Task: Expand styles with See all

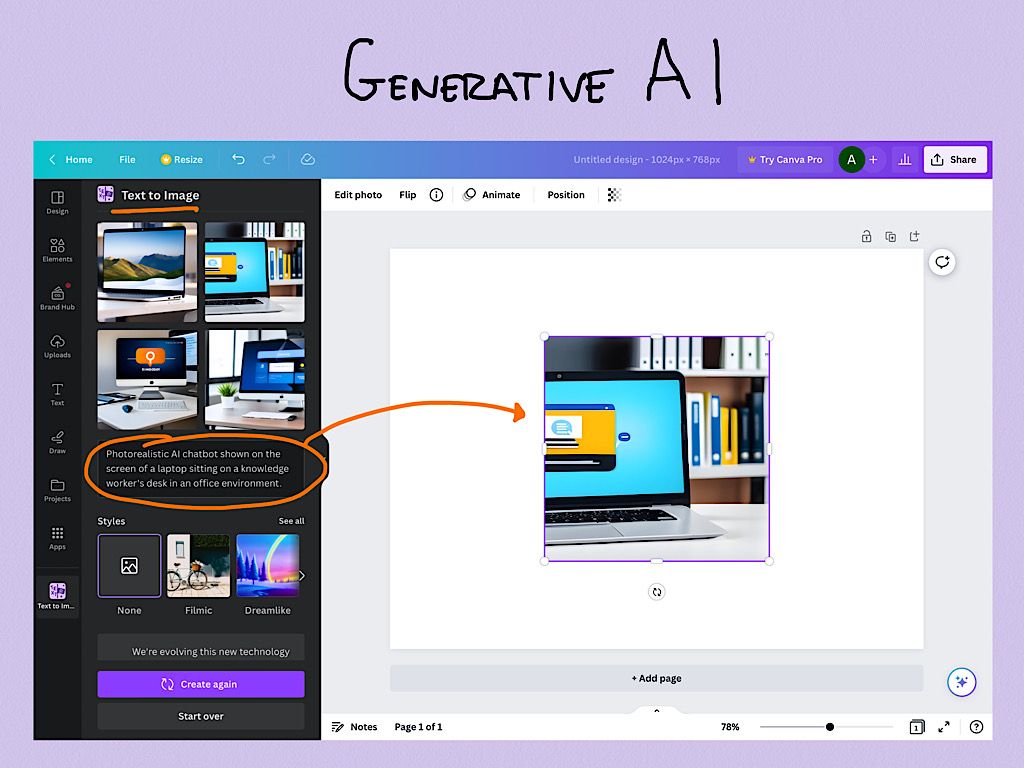Action: point(291,521)
